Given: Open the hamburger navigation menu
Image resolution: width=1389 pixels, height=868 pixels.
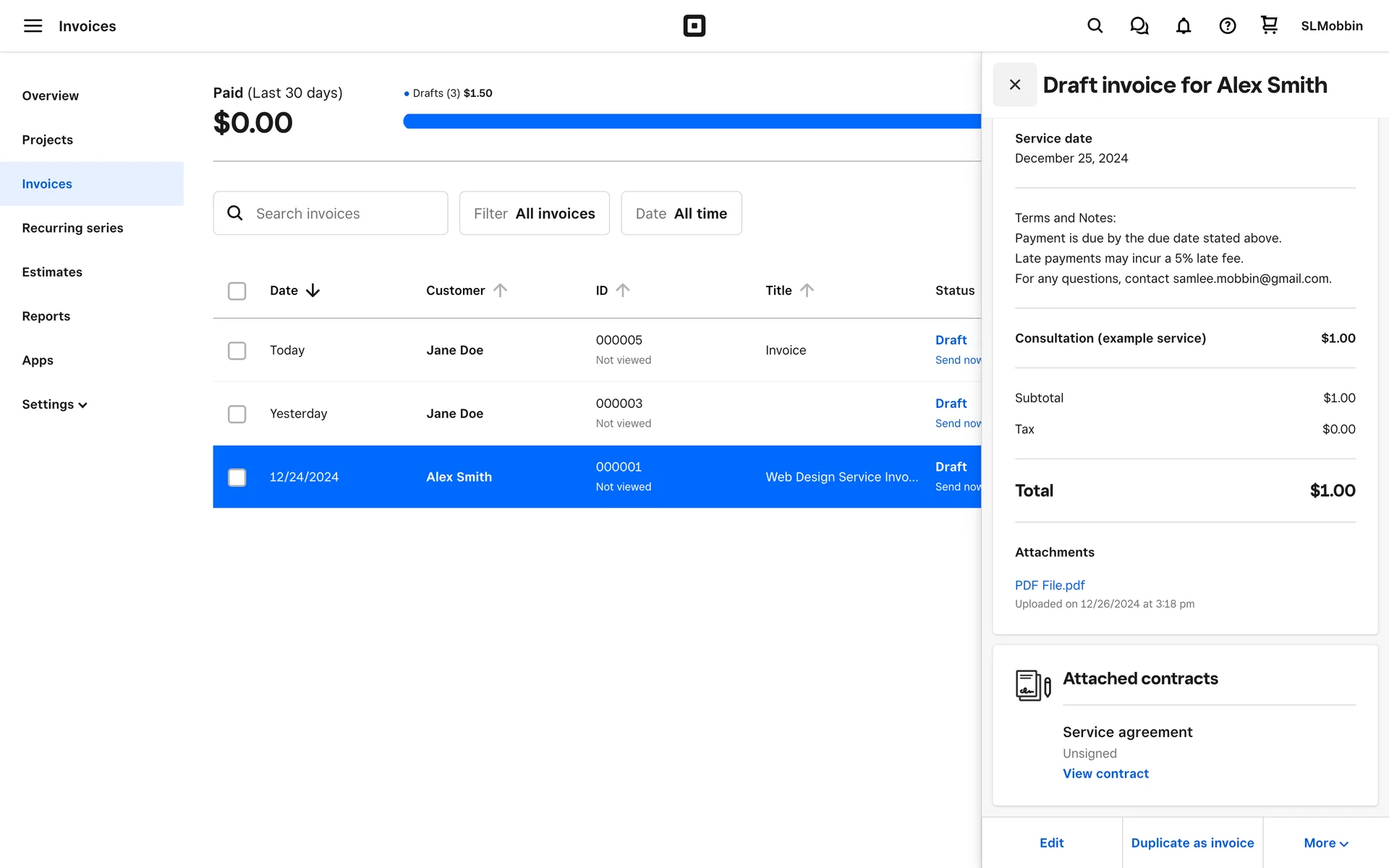Looking at the screenshot, I should [33, 26].
